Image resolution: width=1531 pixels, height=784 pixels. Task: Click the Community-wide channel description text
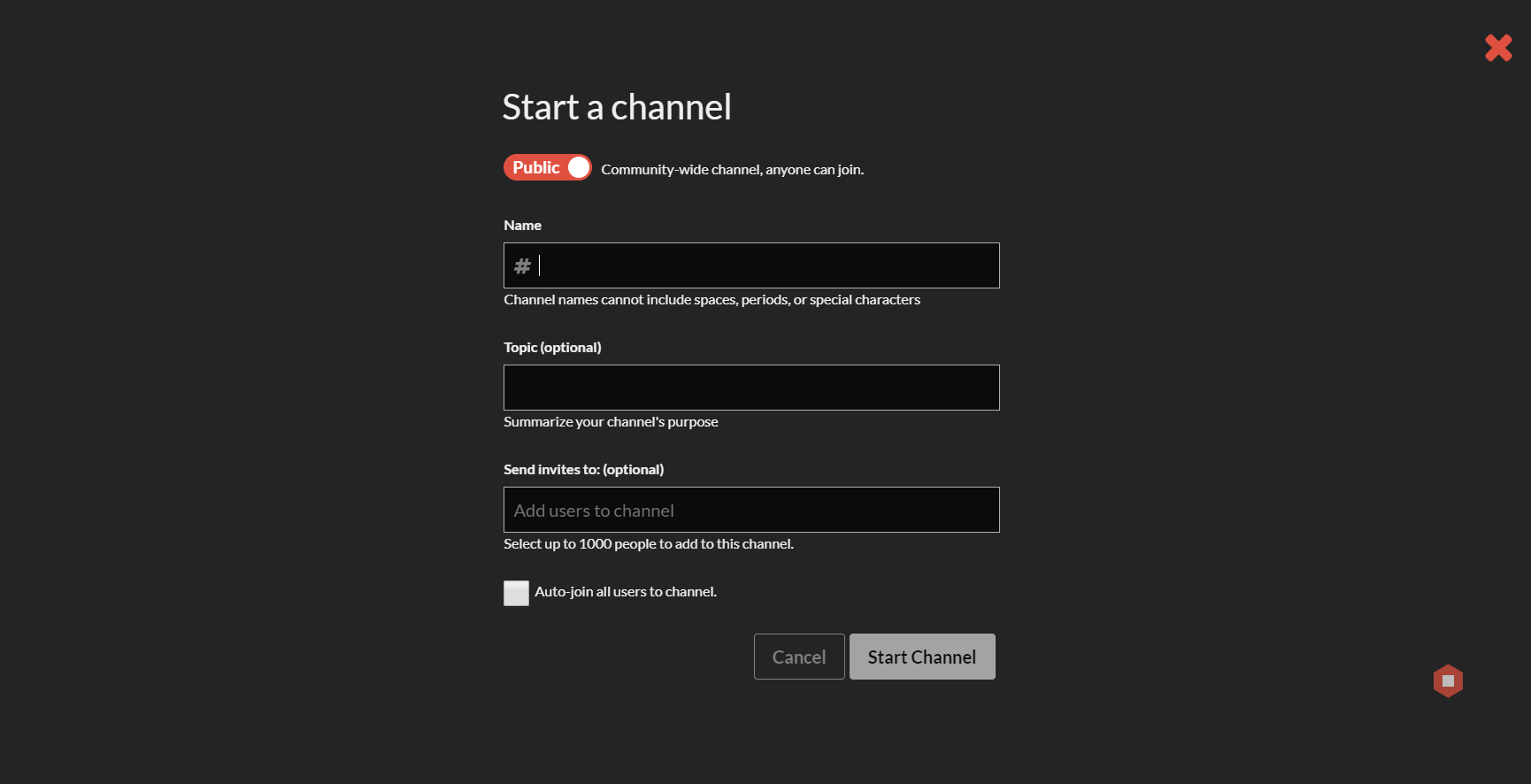pyautogui.click(x=733, y=170)
